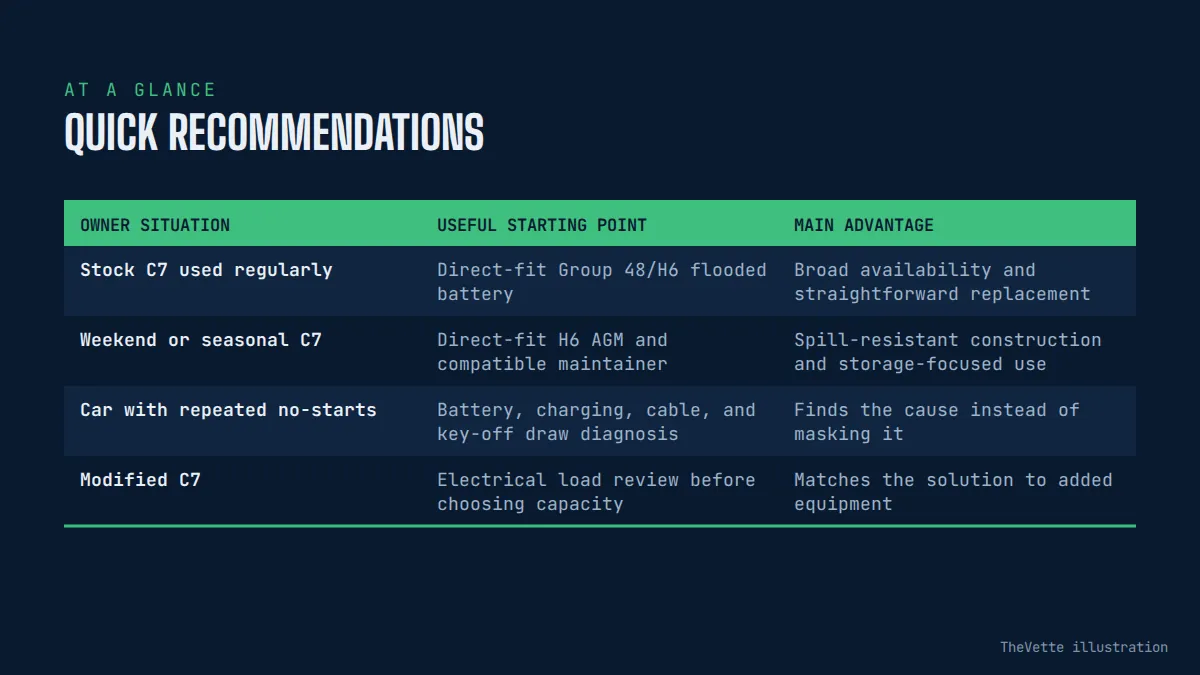
Task: Click the TheVette illustration credit text
Action: [x=1084, y=647]
